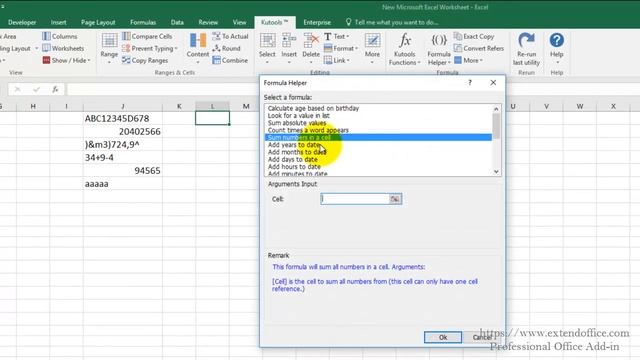Switch to the Developer tab
The height and width of the screenshot is (360, 640).
click(22, 22)
